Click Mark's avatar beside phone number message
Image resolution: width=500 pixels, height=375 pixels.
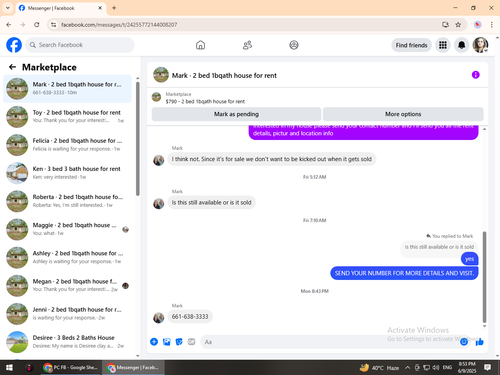point(159,318)
